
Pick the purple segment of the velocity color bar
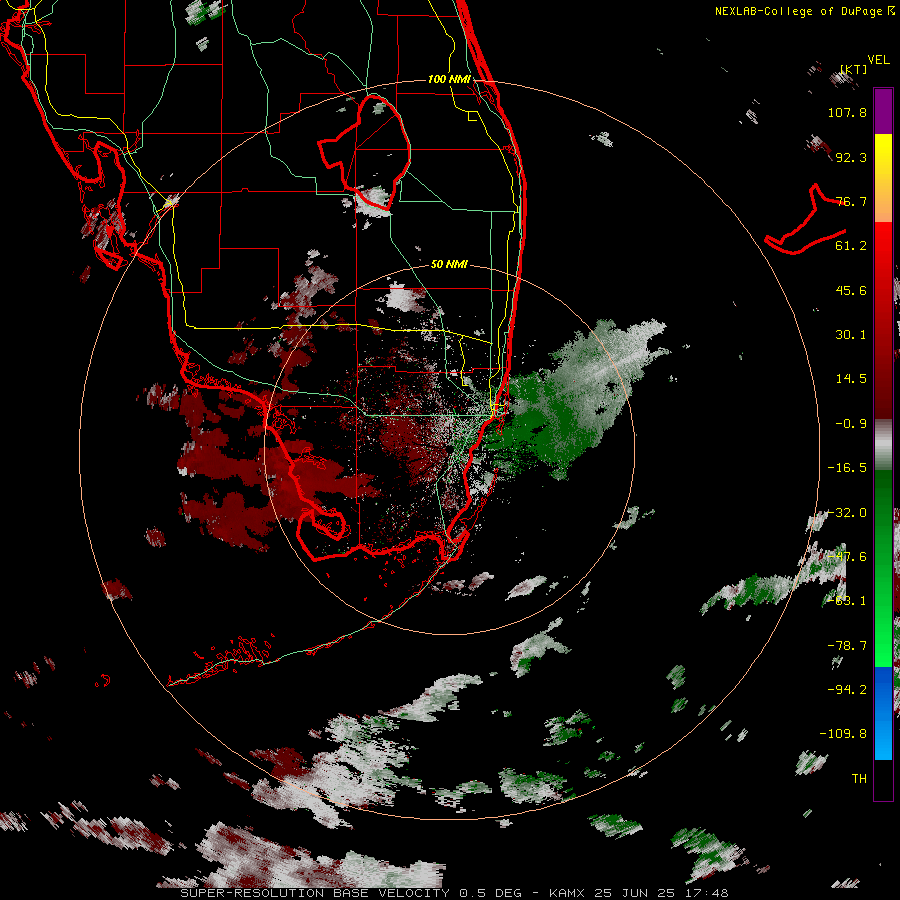pyautogui.click(x=883, y=111)
